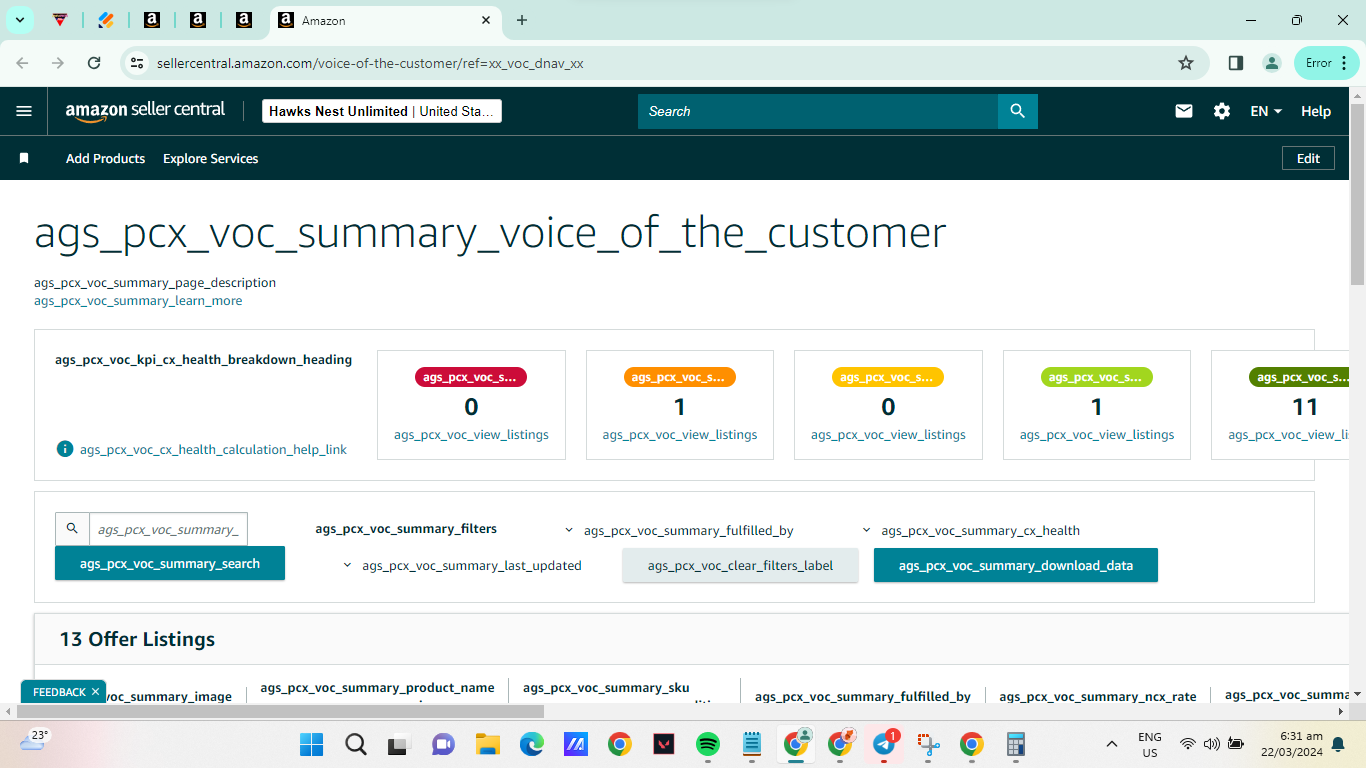Reload the Seller Central page
Viewport: 1366px width, 768px height.
pyautogui.click(x=94, y=63)
